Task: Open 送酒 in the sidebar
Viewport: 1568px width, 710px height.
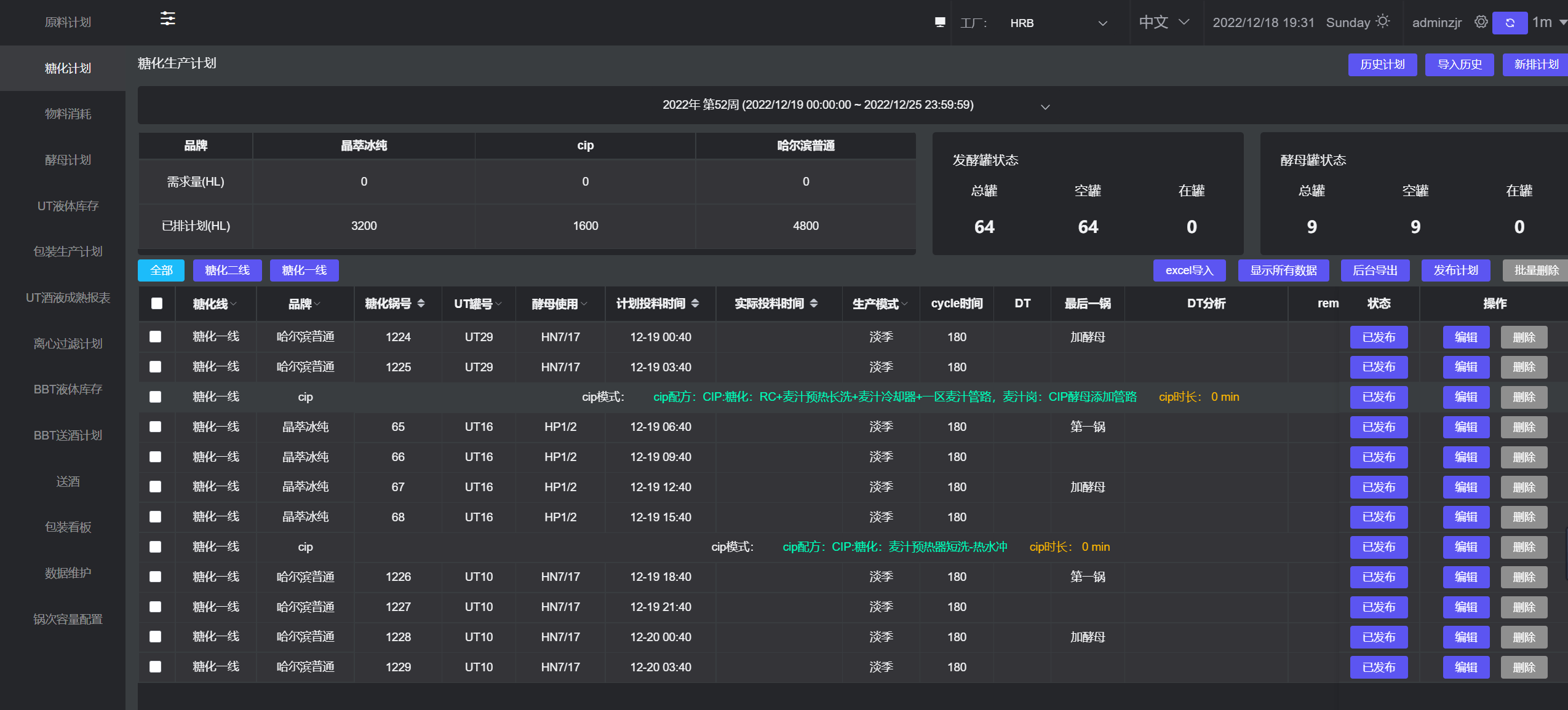Action: 68,481
